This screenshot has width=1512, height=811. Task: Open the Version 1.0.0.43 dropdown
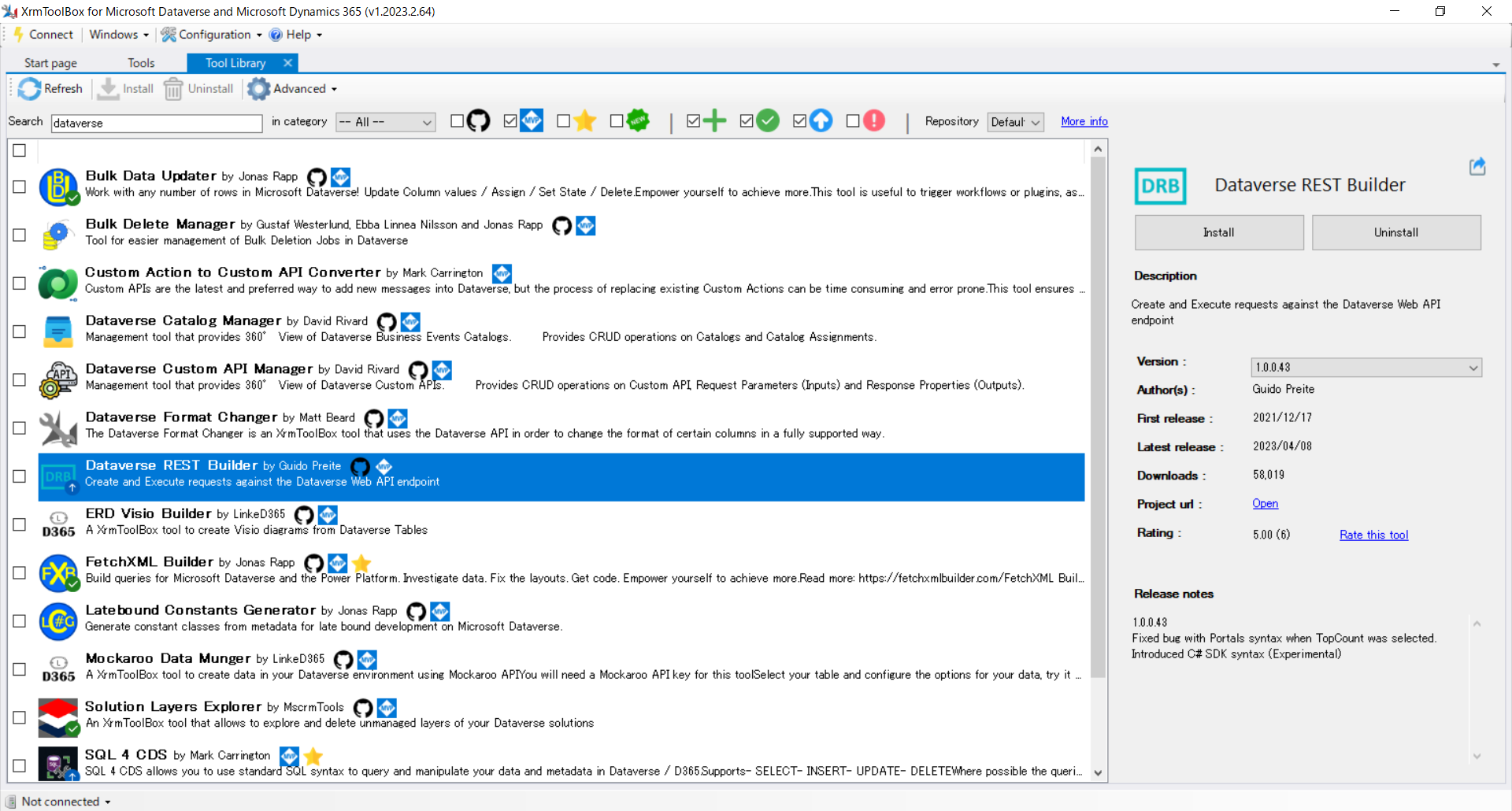tap(1366, 368)
